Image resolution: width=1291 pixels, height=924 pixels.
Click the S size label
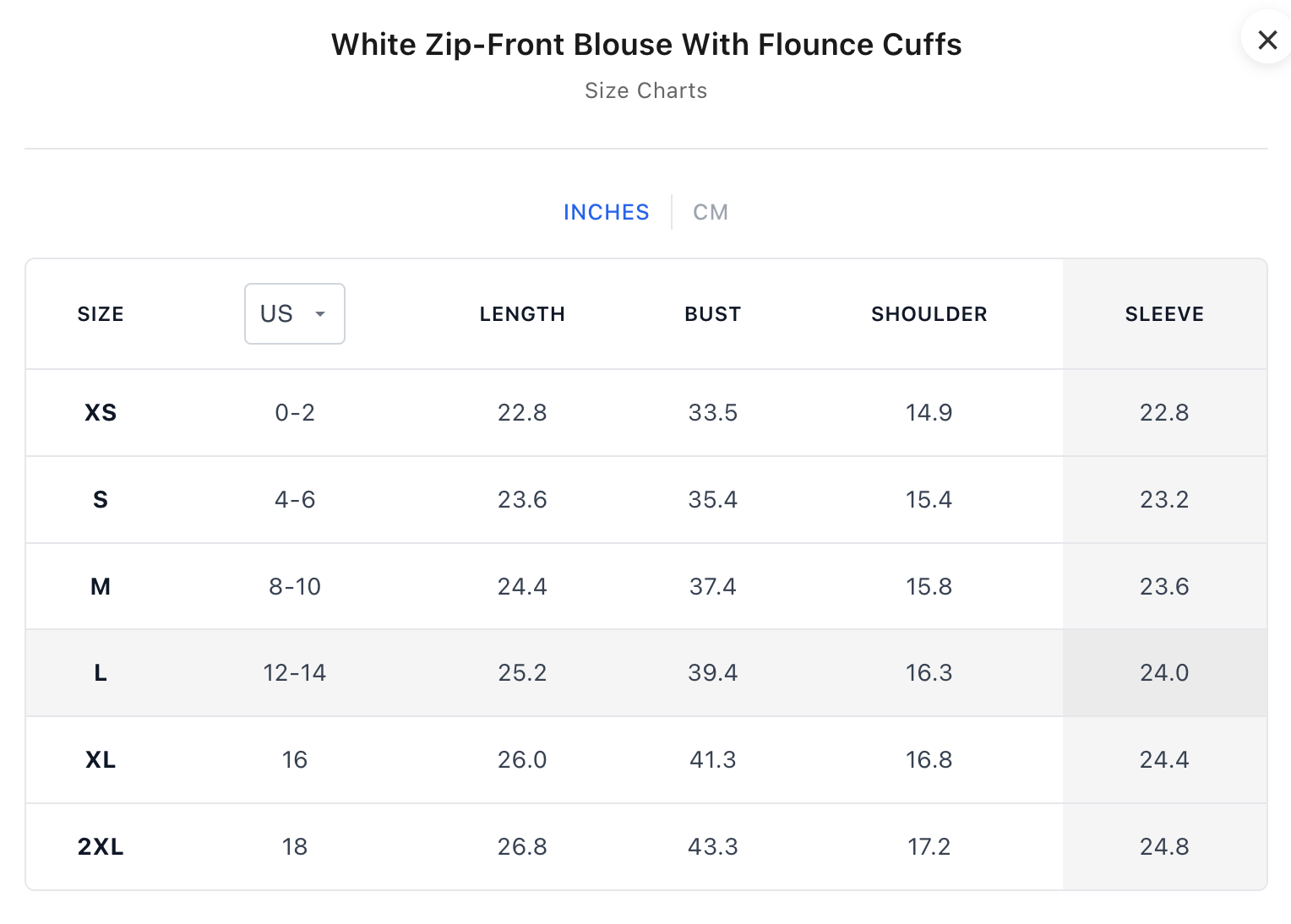pyautogui.click(x=101, y=500)
